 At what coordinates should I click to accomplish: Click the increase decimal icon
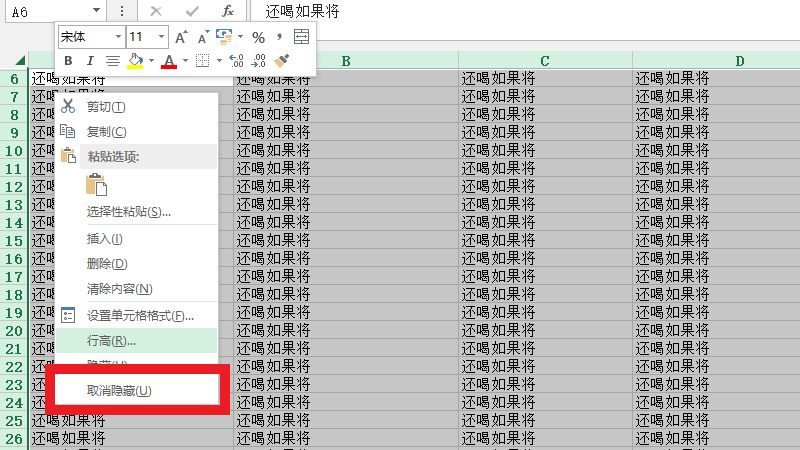click(236, 61)
